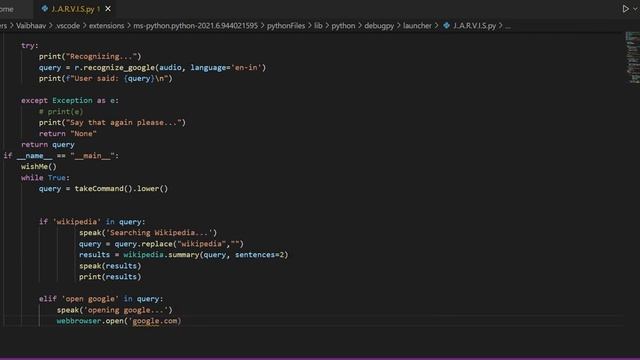The height and width of the screenshot is (360, 640).
Task: Click the 'except Exception as e:' line
Action: pyautogui.click(x=70, y=100)
